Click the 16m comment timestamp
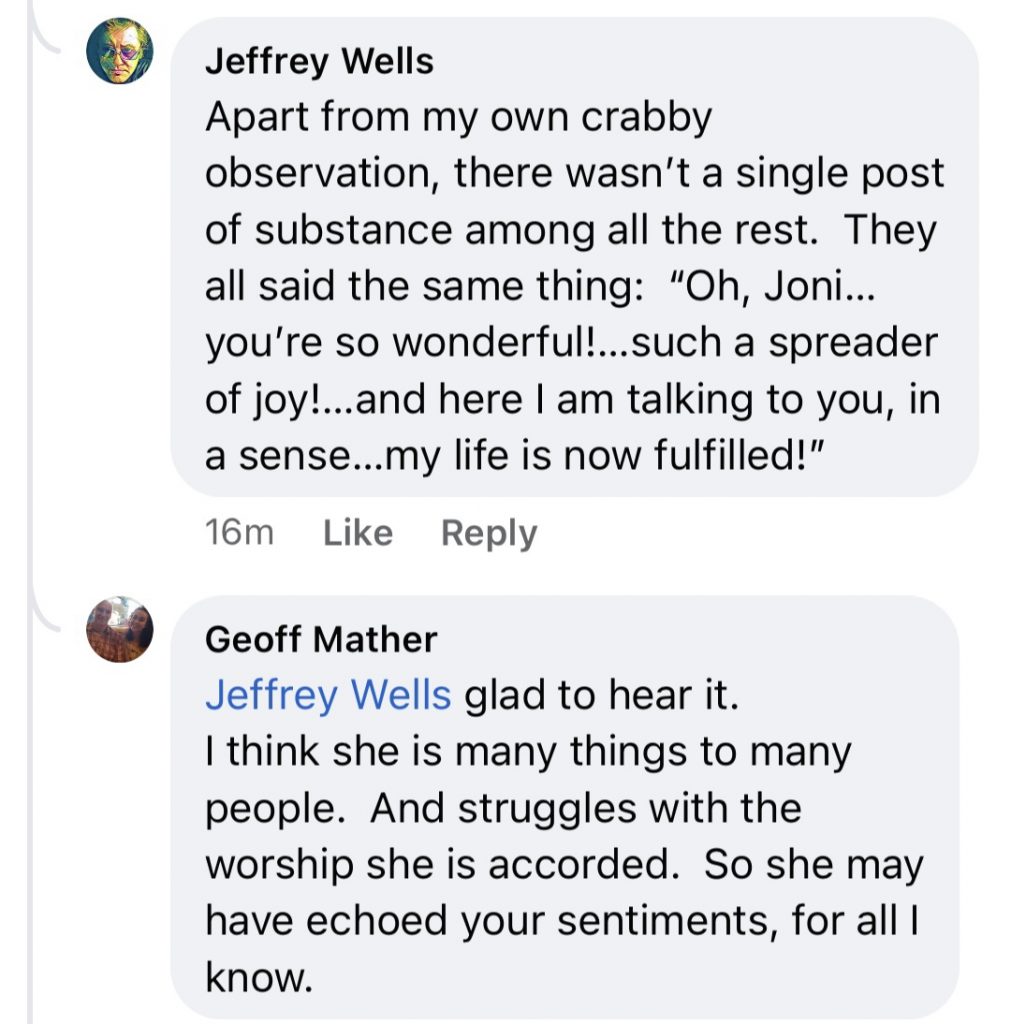This screenshot has height=1024, width=1011. point(239,533)
